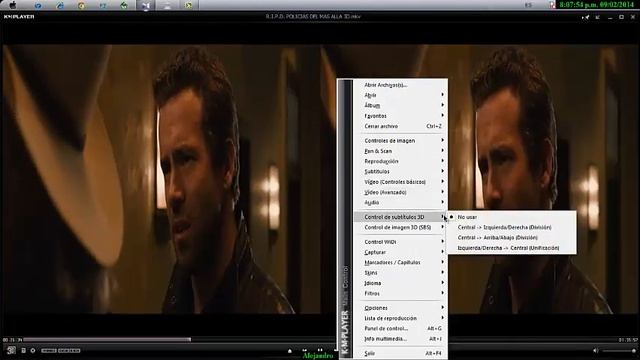The image size is (640, 360).
Task: Click the KMPlayer logo in the title bar
Action: (x=19, y=16)
